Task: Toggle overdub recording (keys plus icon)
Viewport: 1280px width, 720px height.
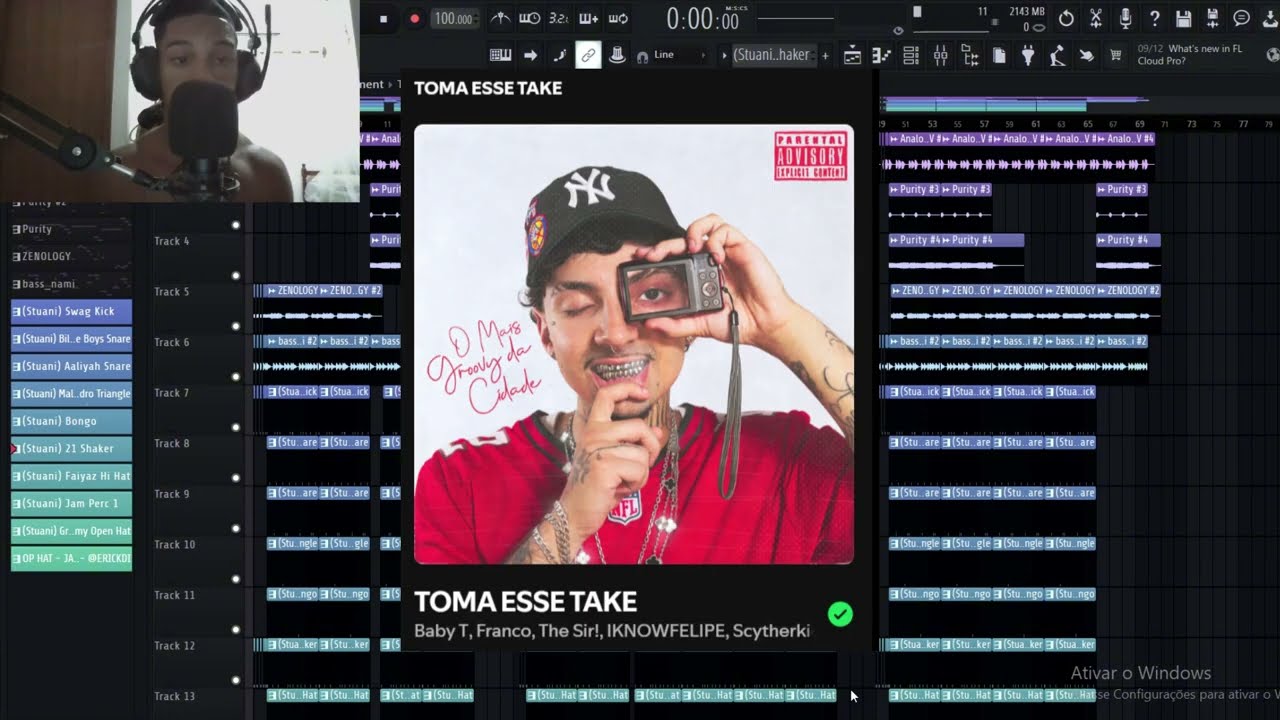Action: (x=588, y=18)
